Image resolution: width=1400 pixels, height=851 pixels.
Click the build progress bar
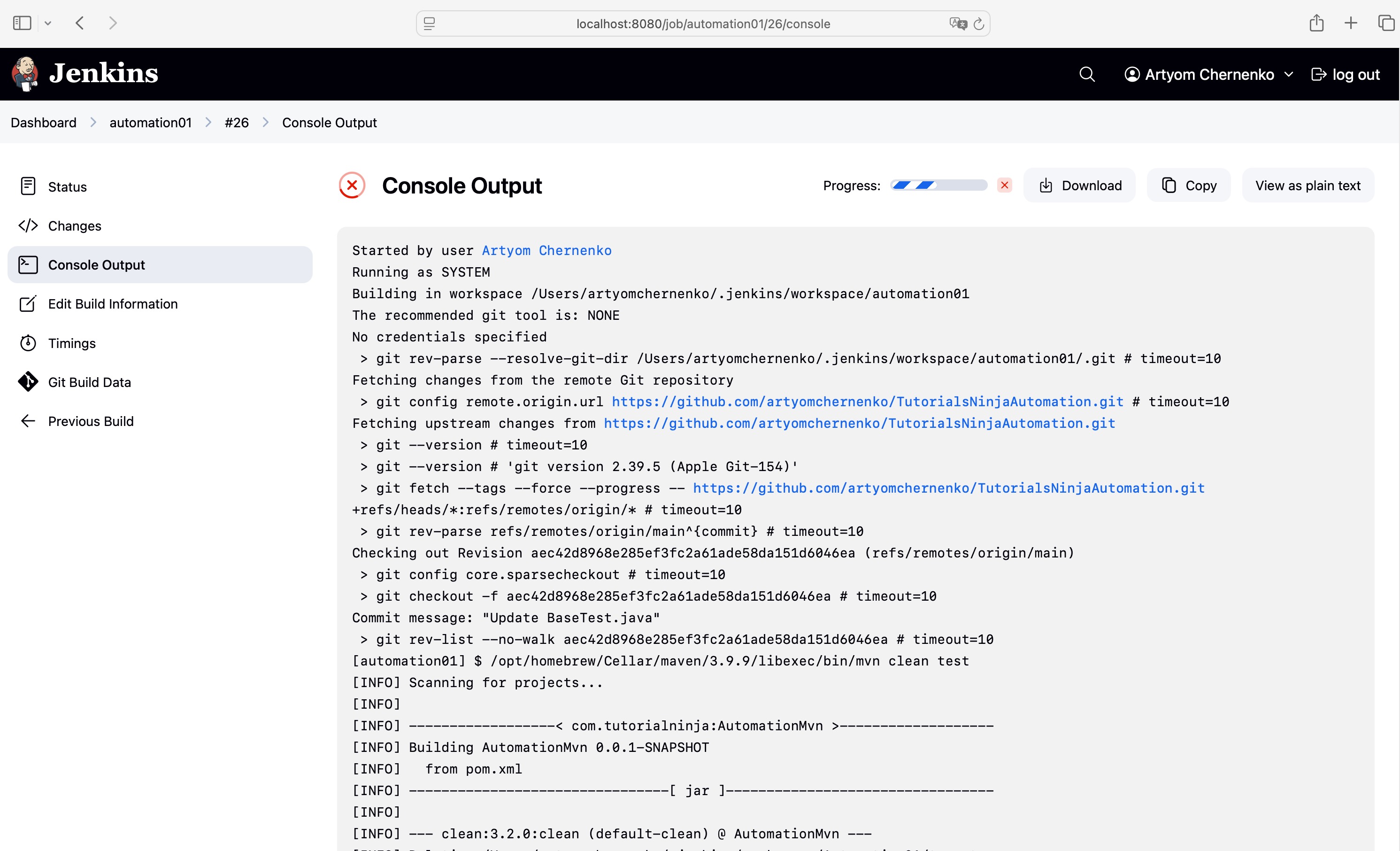point(938,186)
